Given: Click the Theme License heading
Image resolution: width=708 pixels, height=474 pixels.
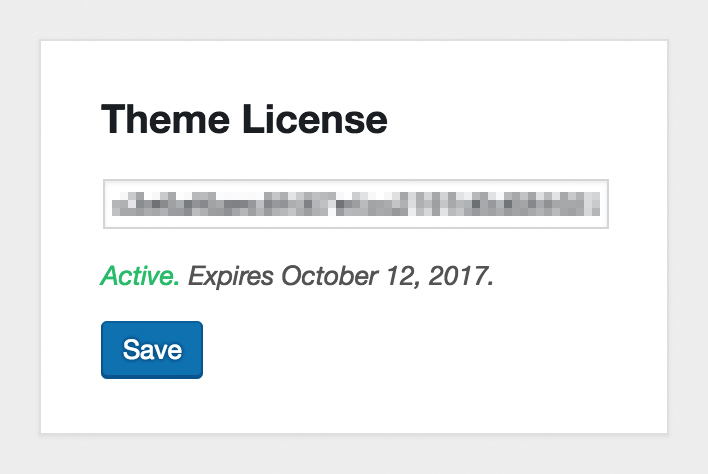Looking at the screenshot, I should pyautogui.click(x=244, y=119).
